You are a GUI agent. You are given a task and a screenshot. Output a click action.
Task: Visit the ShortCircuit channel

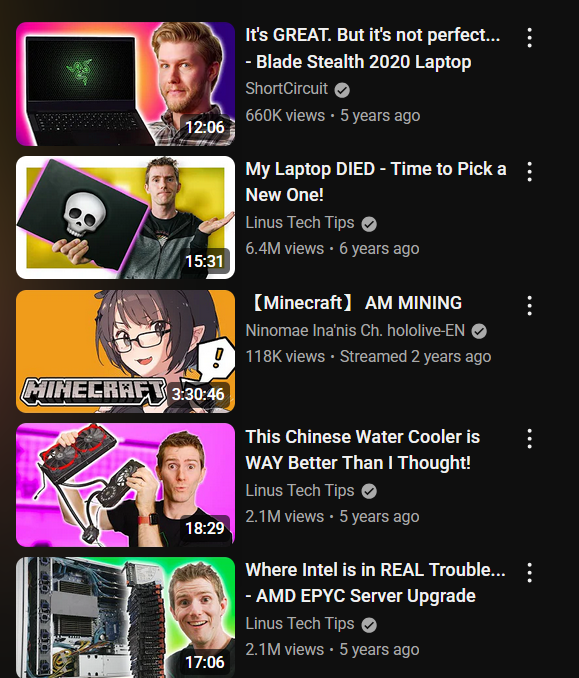tap(286, 89)
